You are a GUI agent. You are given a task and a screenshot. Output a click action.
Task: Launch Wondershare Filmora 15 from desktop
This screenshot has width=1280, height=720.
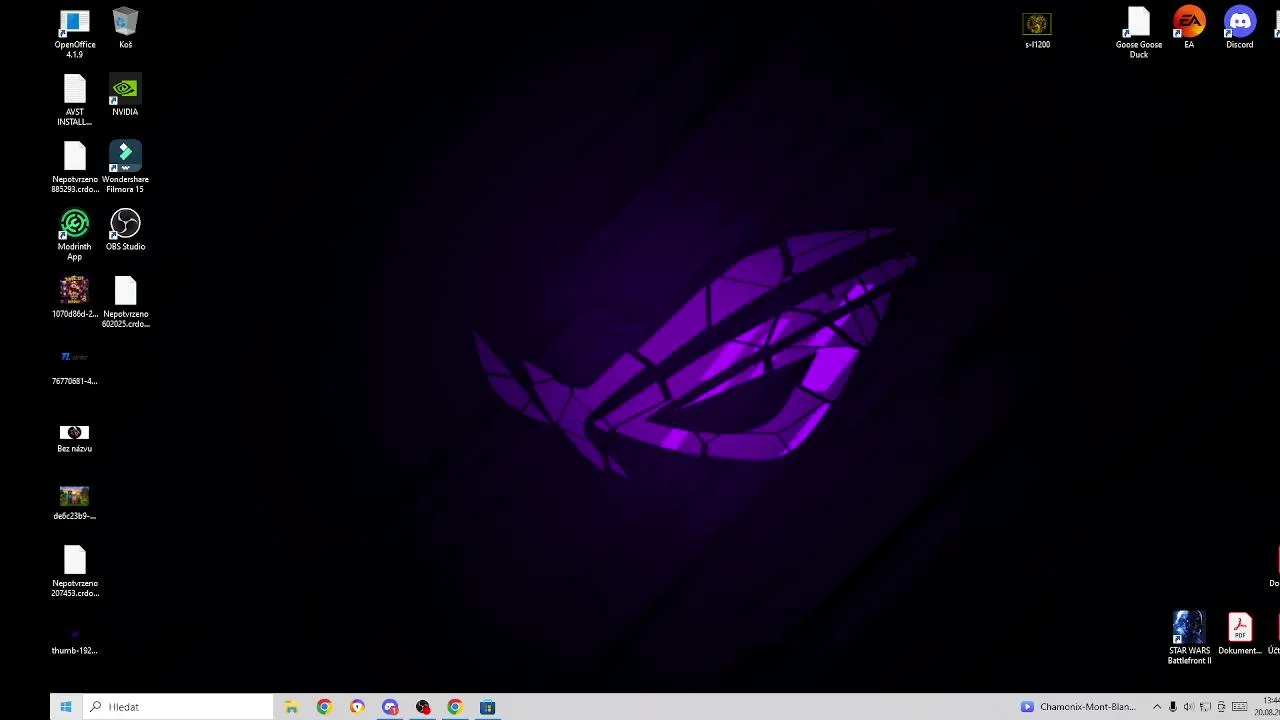[125, 167]
